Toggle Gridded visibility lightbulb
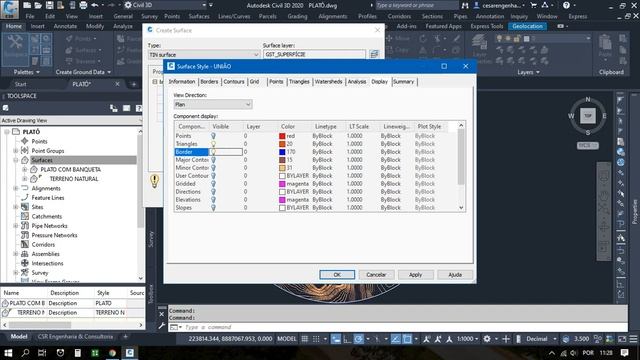 click(213, 184)
